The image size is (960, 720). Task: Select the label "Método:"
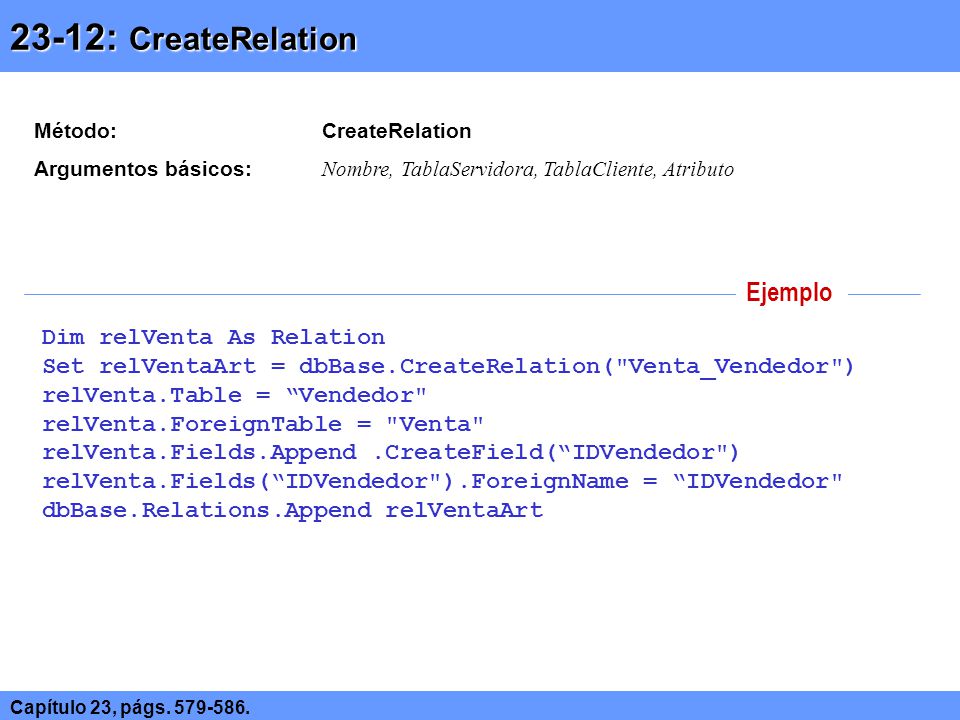tap(75, 131)
